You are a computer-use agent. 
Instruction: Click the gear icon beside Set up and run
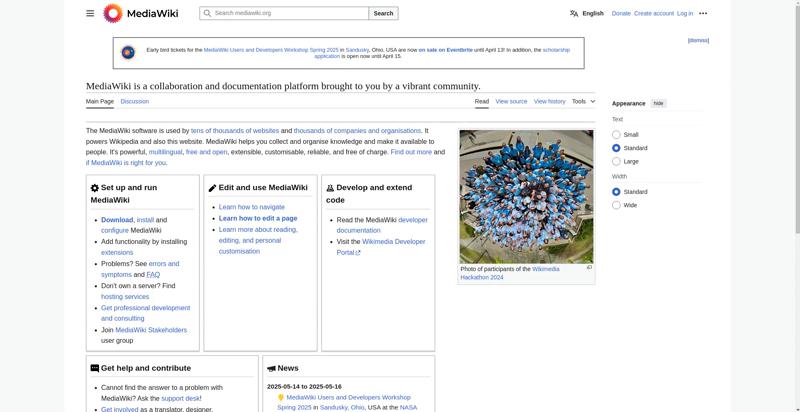[94, 188]
